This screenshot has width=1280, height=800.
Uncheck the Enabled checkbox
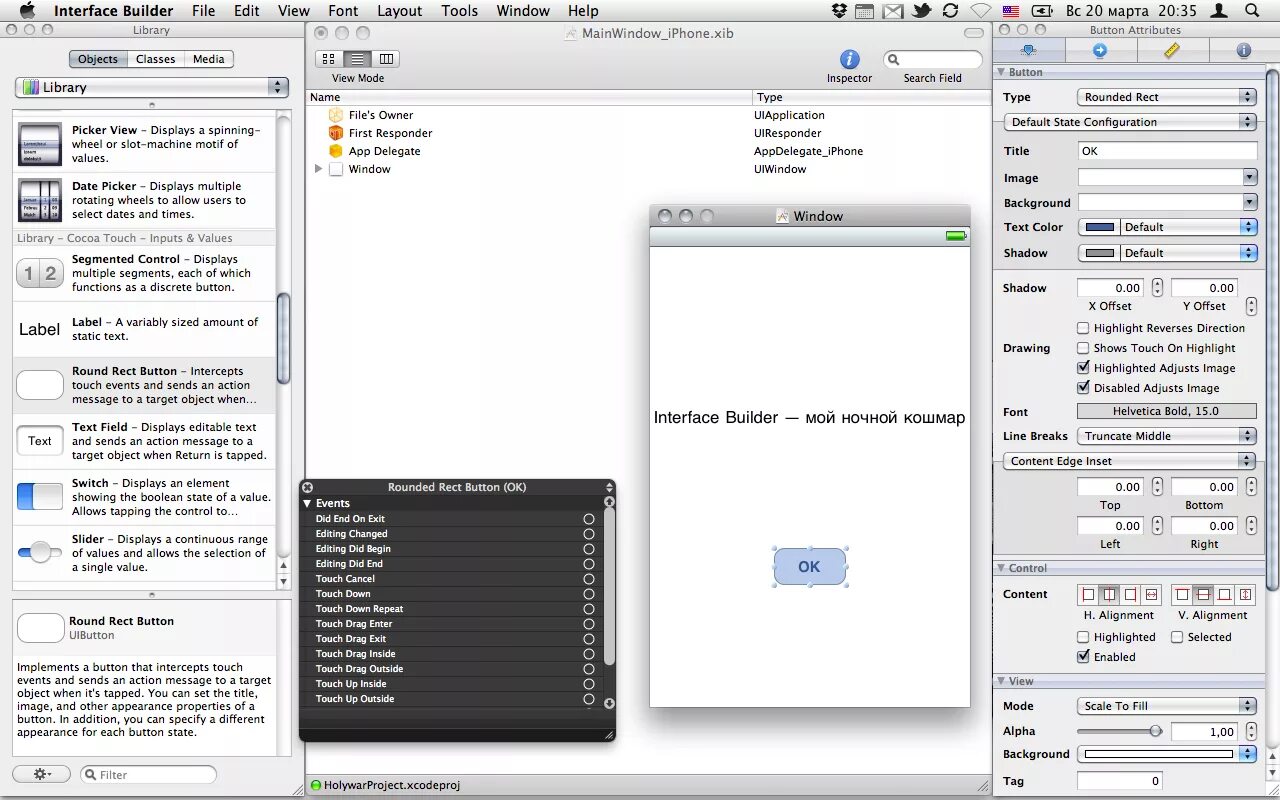pos(1083,657)
